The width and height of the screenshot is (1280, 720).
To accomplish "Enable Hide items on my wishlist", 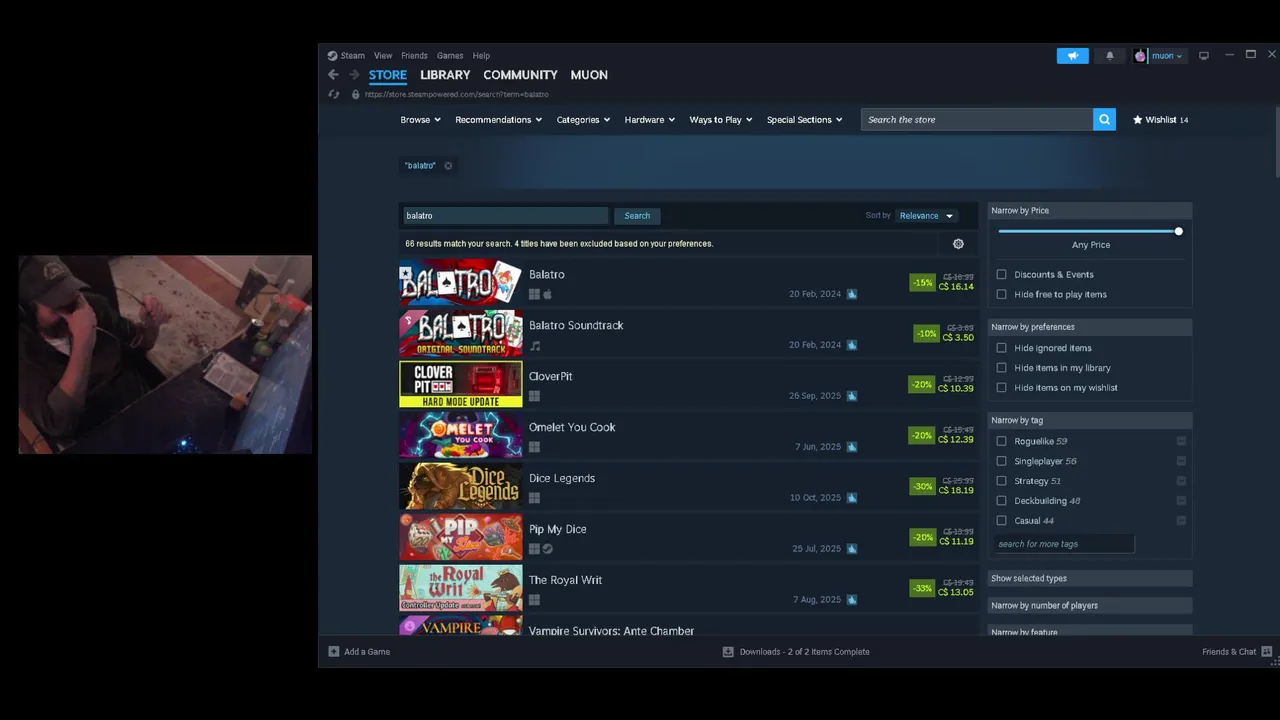I will point(1001,388).
